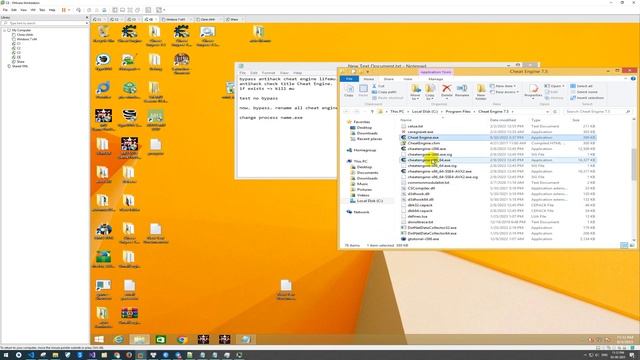Click the Search Cheat Engine 7.5 field
The height and width of the screenshot is (360, 640).
pyautogui.click(x=598, y=111)
